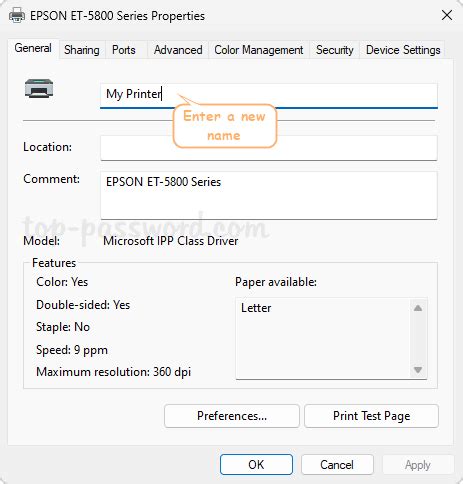The image size is (463, 484).
Task: Open the Ports tab
Action: [124, 50]
